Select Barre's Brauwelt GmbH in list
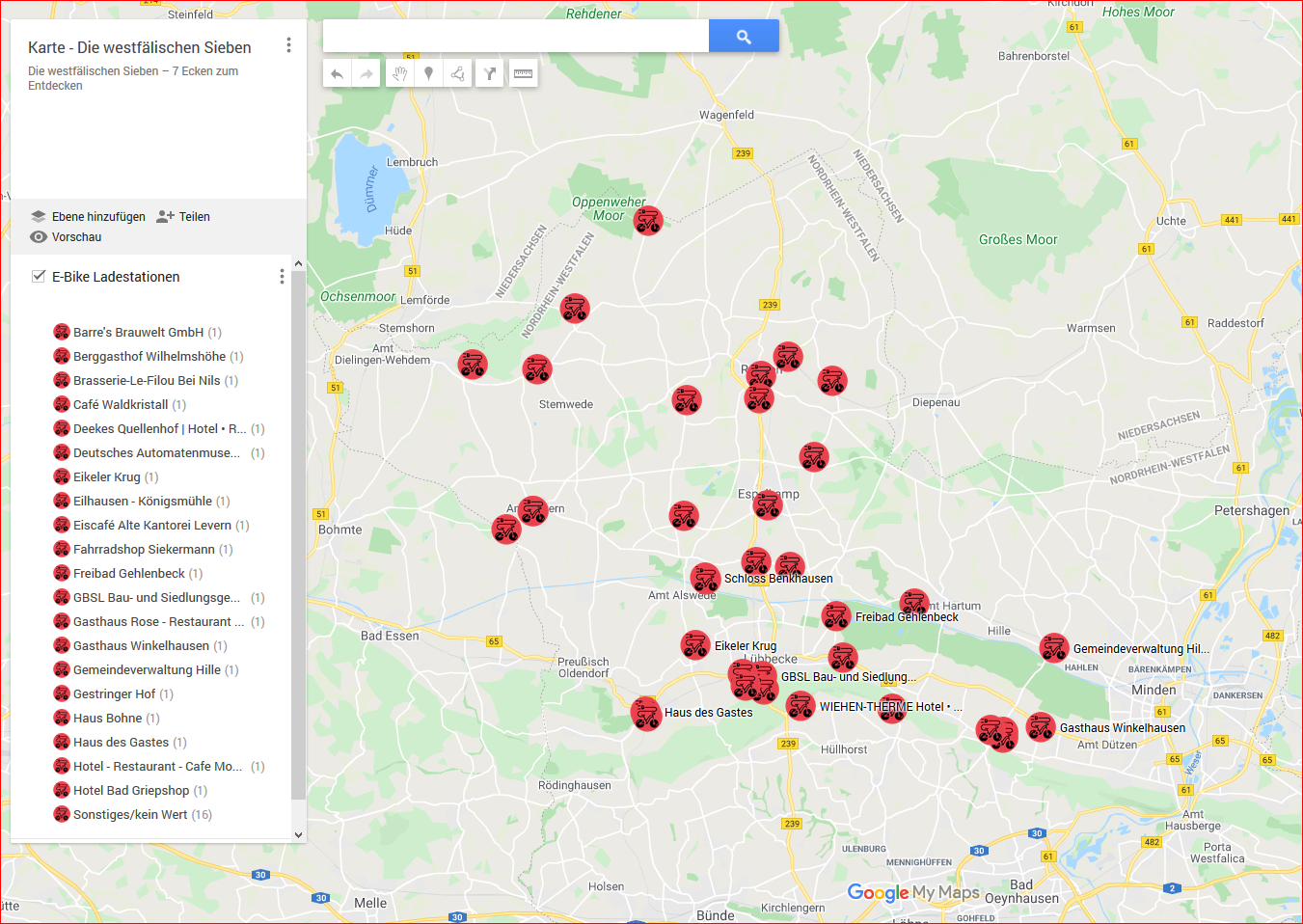 point(138,333)
